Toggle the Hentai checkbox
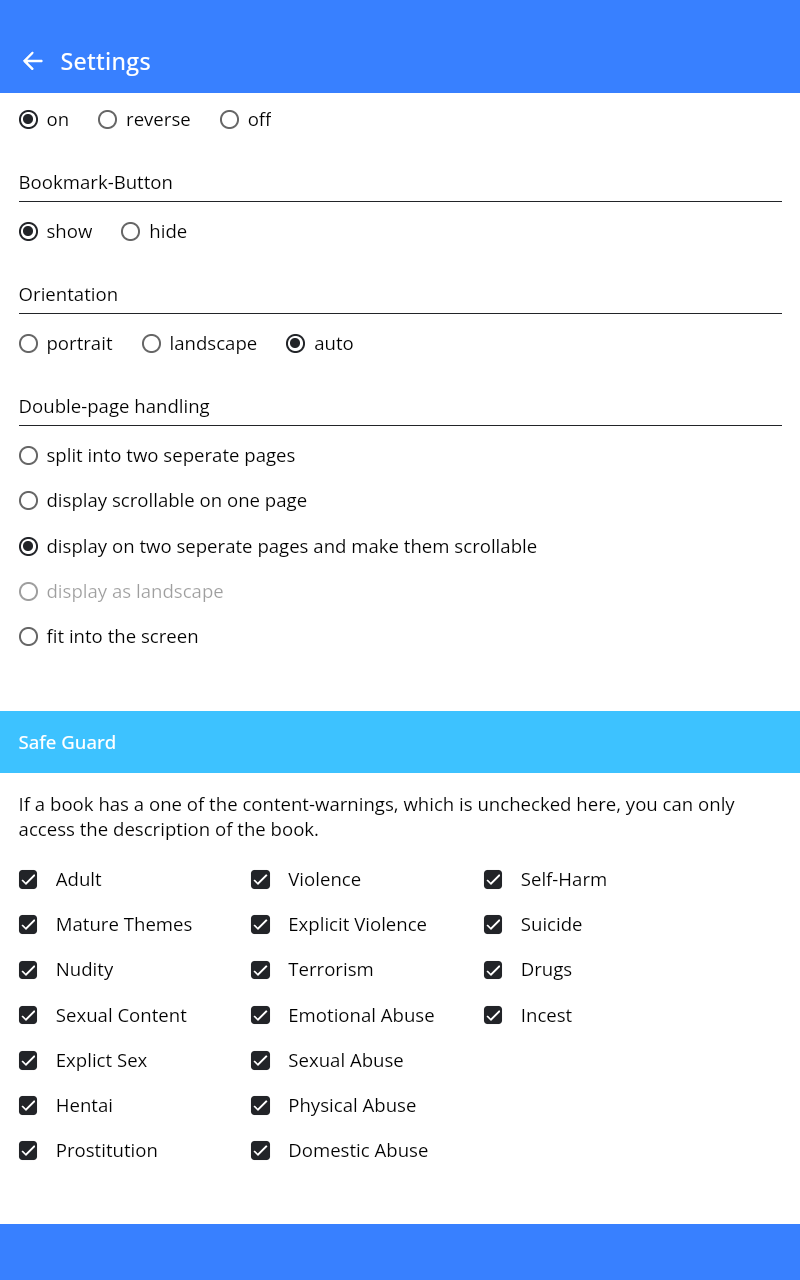 tap(29, 1106)
